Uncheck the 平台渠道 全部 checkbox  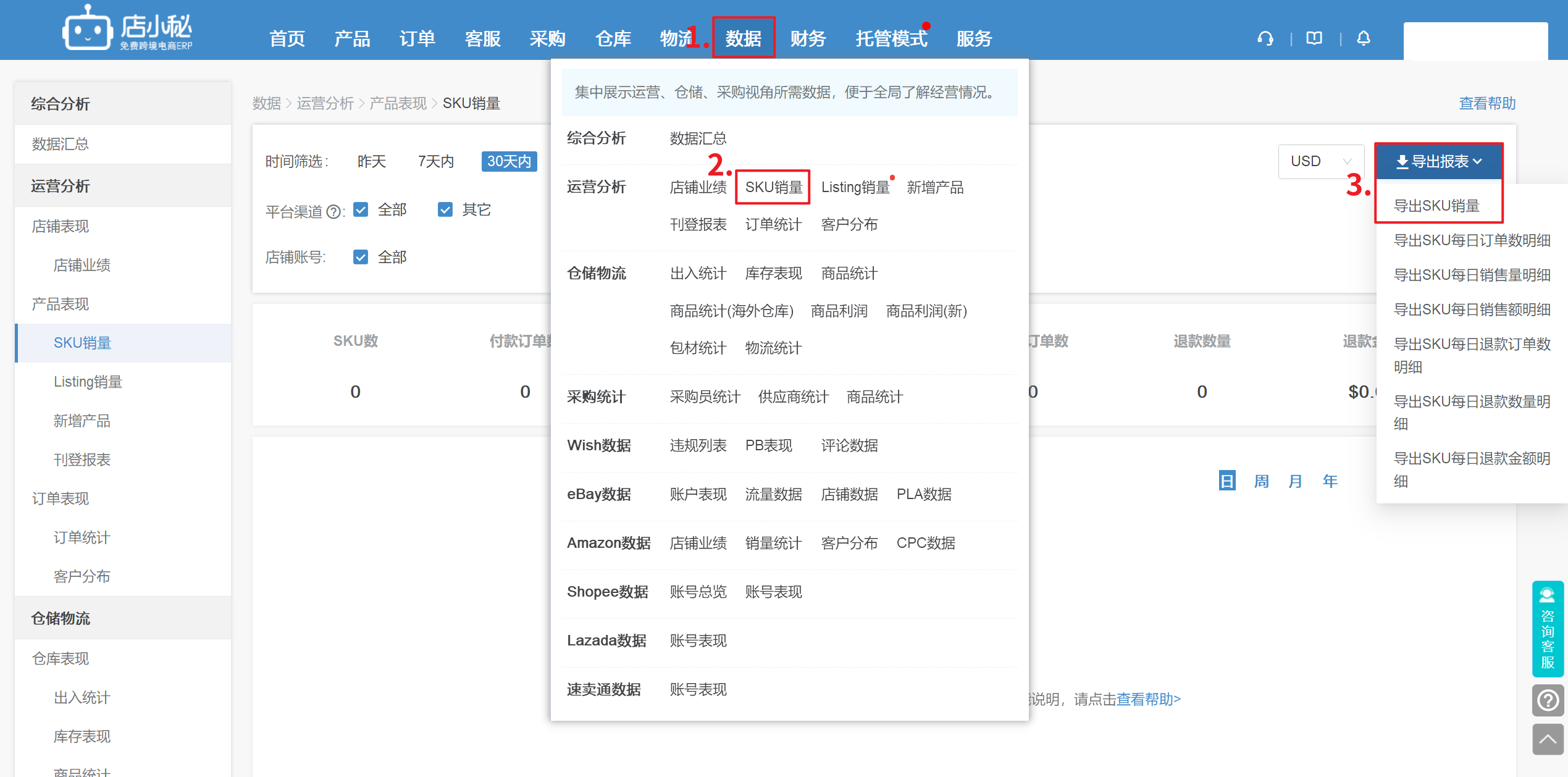tap(361, 210)
